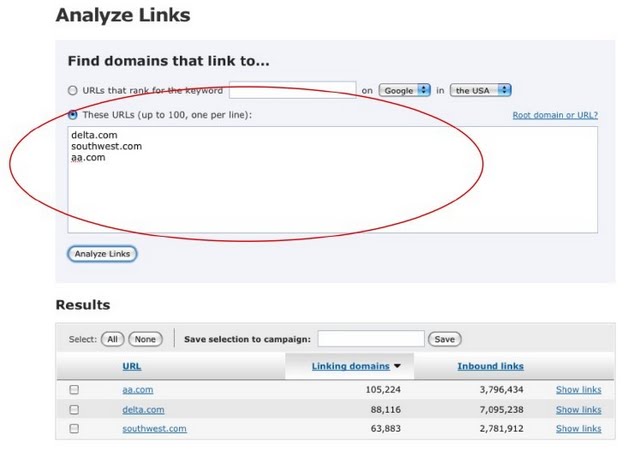Click the 2,781,912 inbound links value
The height and width of the screenshot is (459, 640).
click(501, 428)
